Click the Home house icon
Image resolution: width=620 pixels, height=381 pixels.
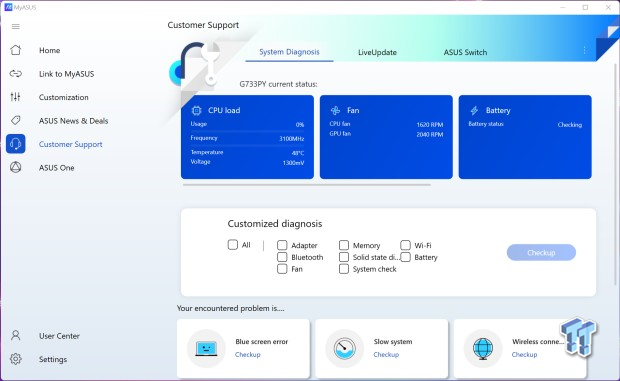tap(16, 50)
